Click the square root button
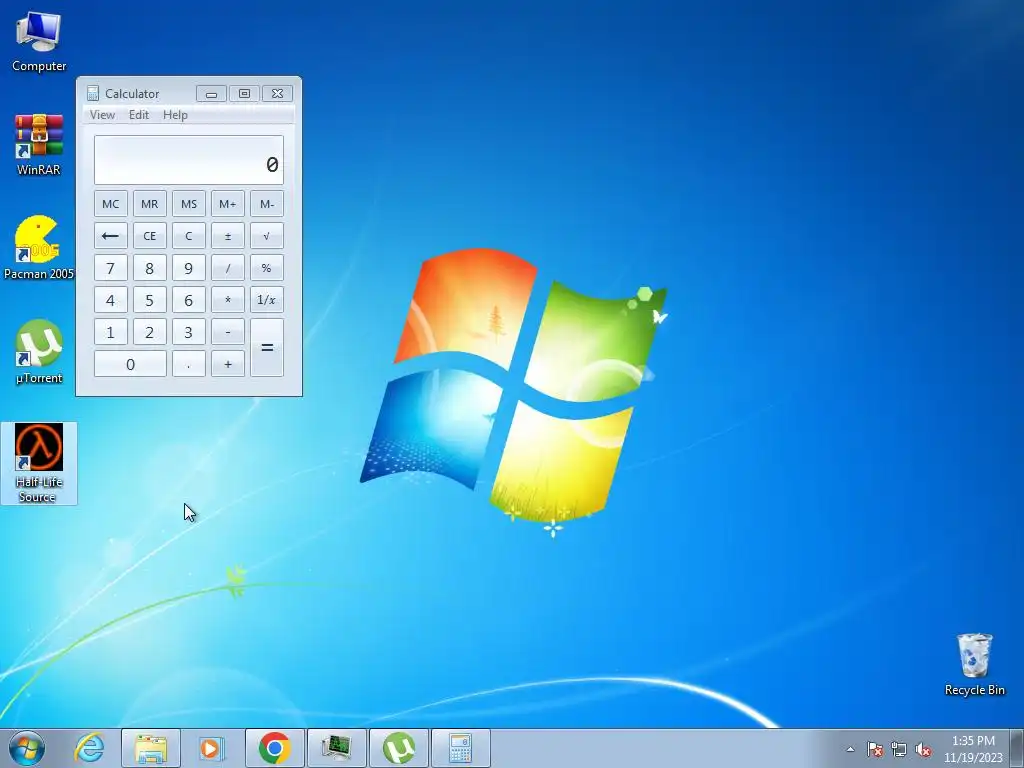Image resolution: width=1024 pixels, height=768 pixels. 267,236
